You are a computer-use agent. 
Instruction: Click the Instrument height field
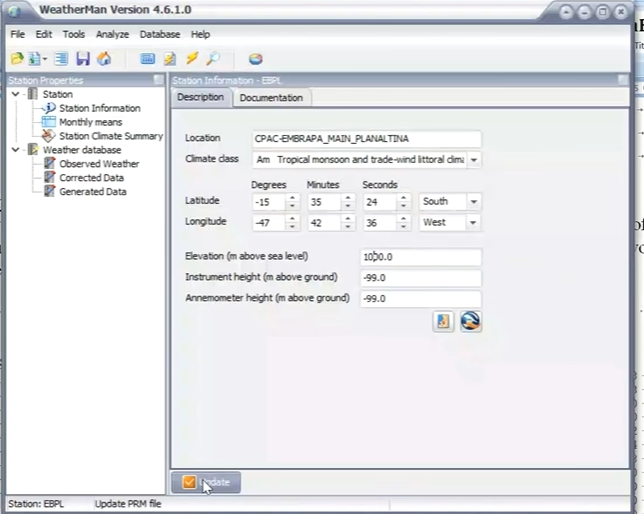pos(421,278)
